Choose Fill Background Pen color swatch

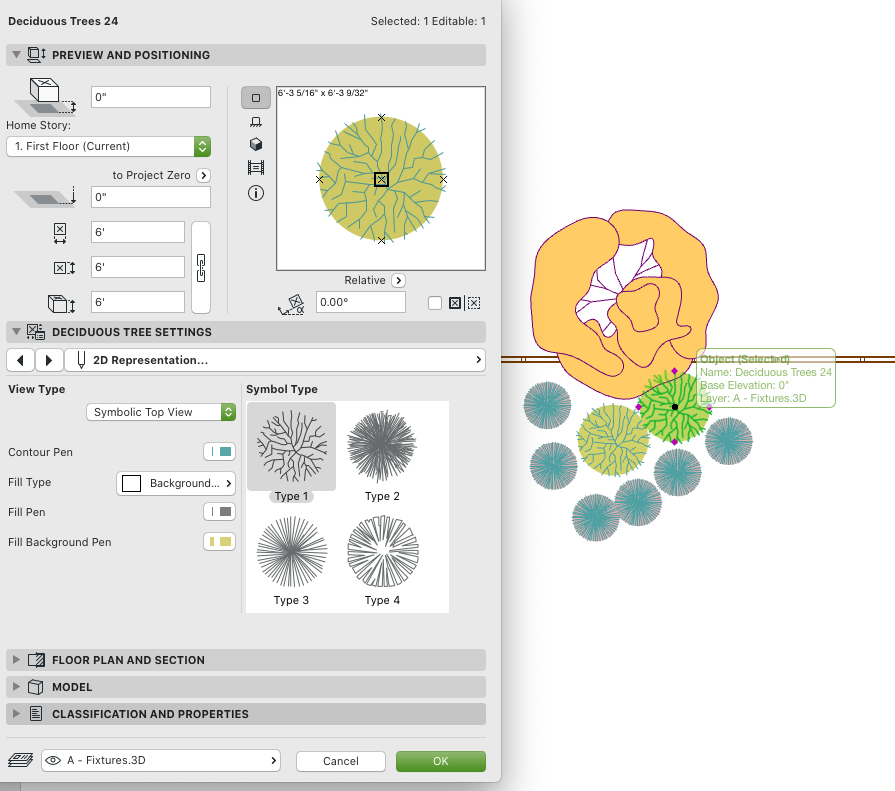[x=220, y=542]
